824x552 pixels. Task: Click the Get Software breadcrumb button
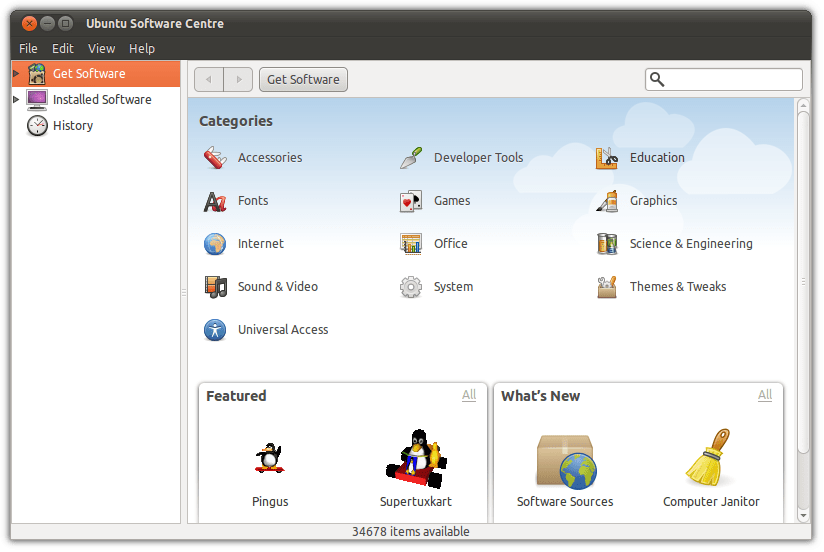point(303,79)
